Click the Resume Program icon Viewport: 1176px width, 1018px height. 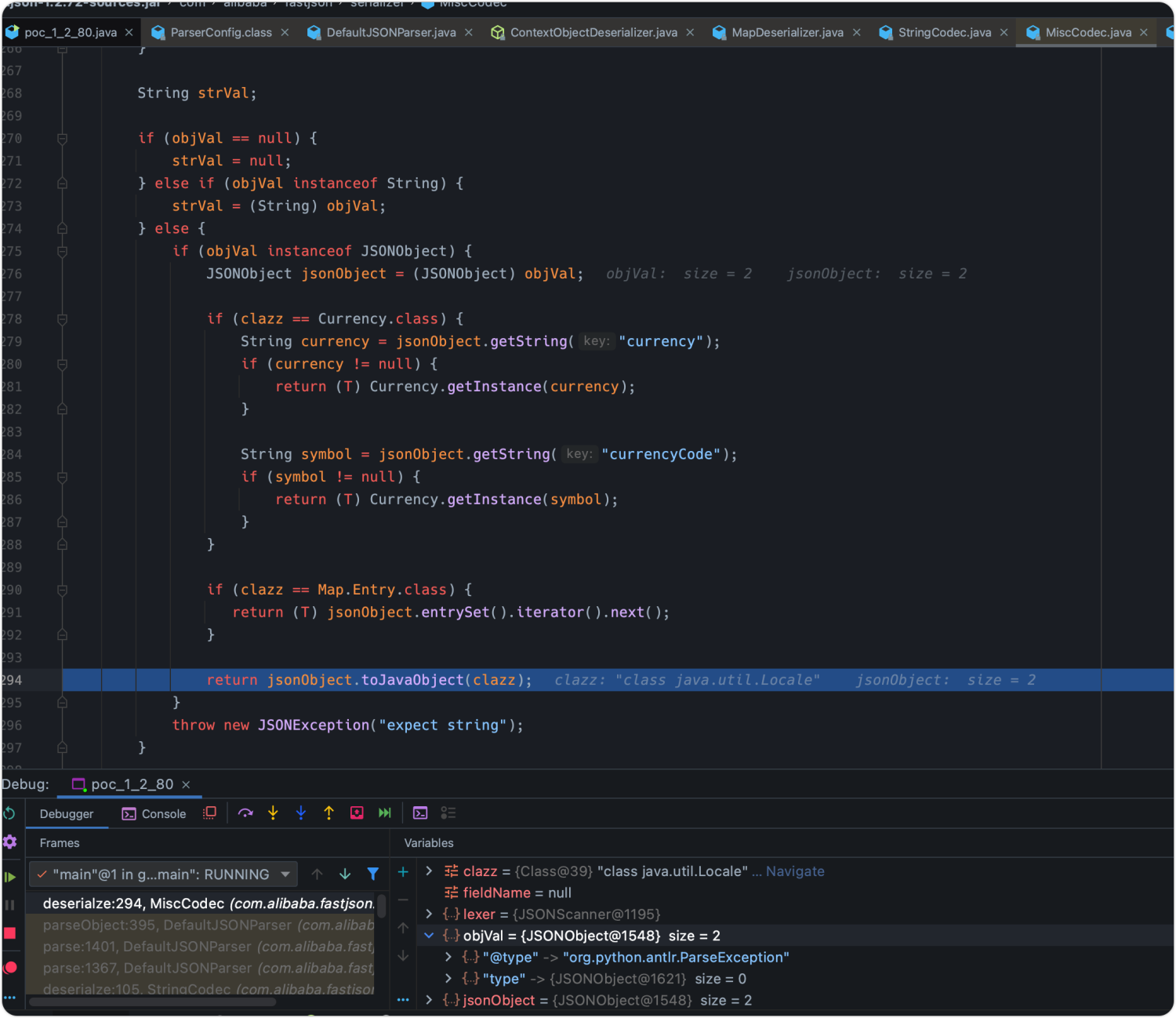point(9,877)
